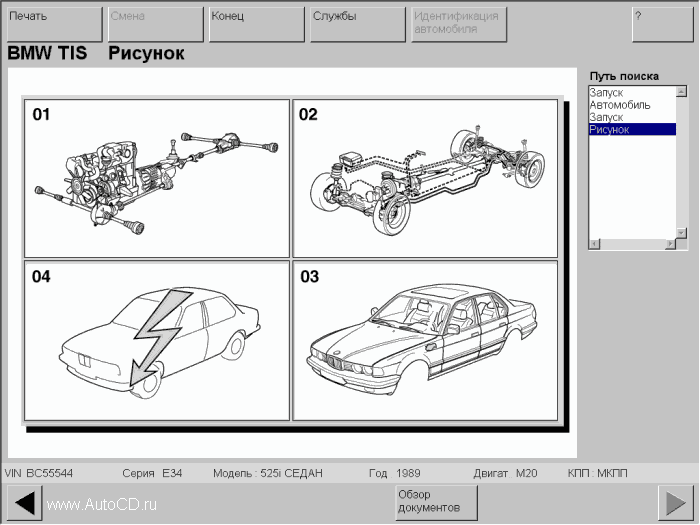The height and width of the screenshot is (525, 700).
Task: Go back with the black left arrow
Action: pos(25,503)
